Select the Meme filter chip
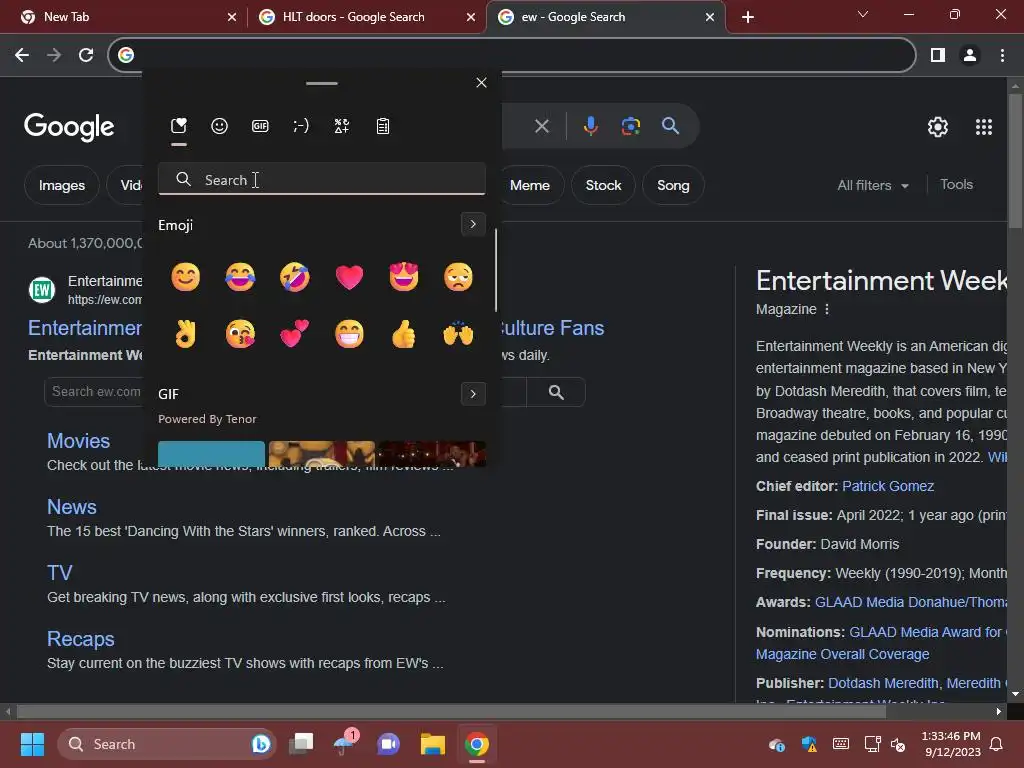Viewport: 1024px width, 768px height. click(x=530, y=185)
